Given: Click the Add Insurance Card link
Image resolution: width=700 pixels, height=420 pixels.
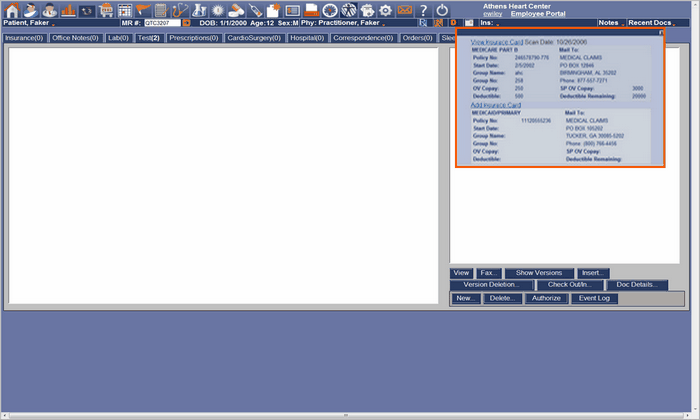Looking at the screenshot, I should pyautogui.click(x=495, y=105).
